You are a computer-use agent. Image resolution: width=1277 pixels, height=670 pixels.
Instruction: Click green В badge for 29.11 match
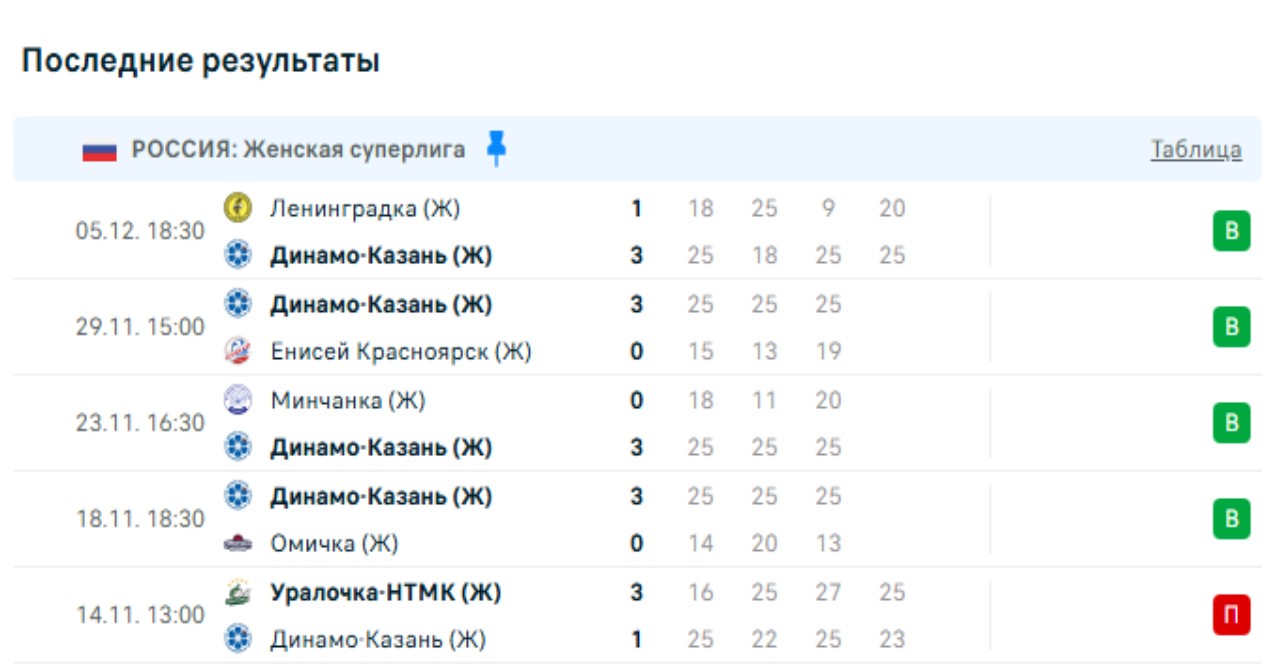point(1231,327)
